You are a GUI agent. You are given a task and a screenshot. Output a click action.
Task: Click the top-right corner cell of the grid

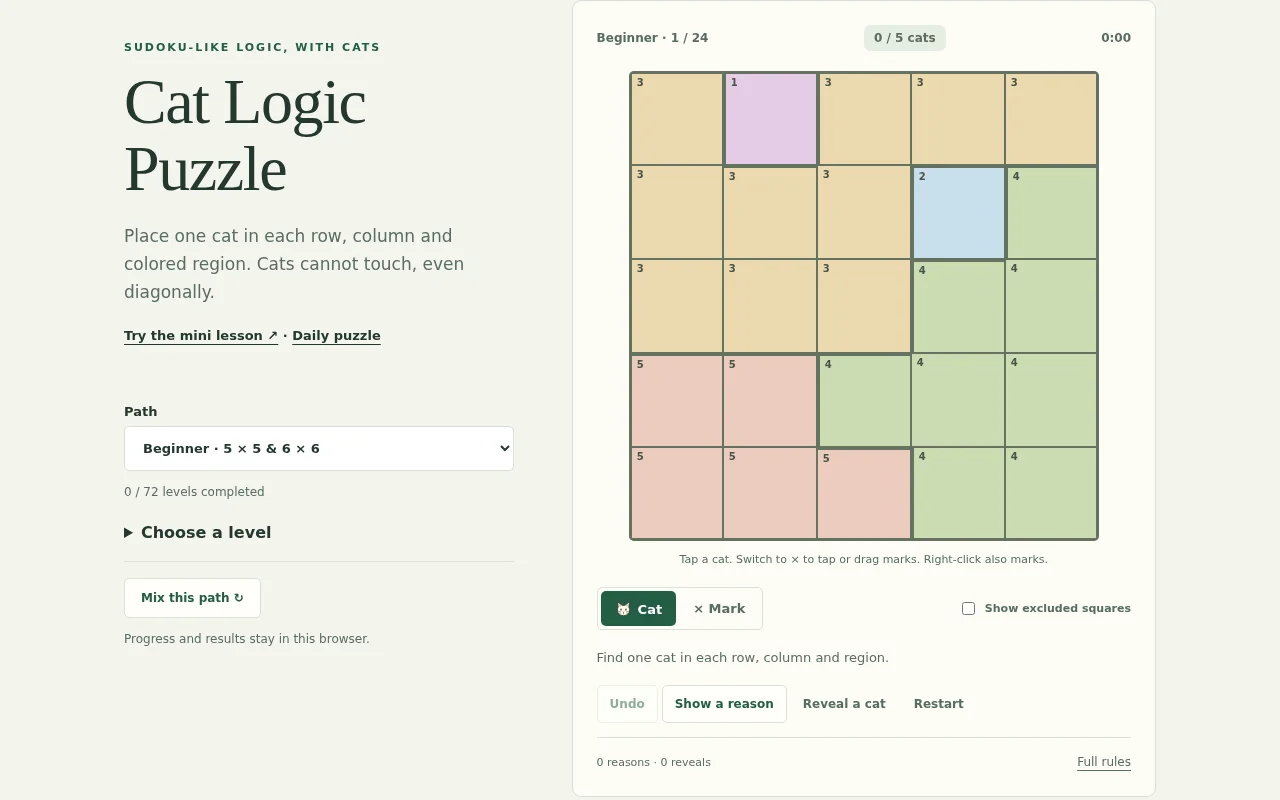pyautogui.click(x=1052, y=119)
